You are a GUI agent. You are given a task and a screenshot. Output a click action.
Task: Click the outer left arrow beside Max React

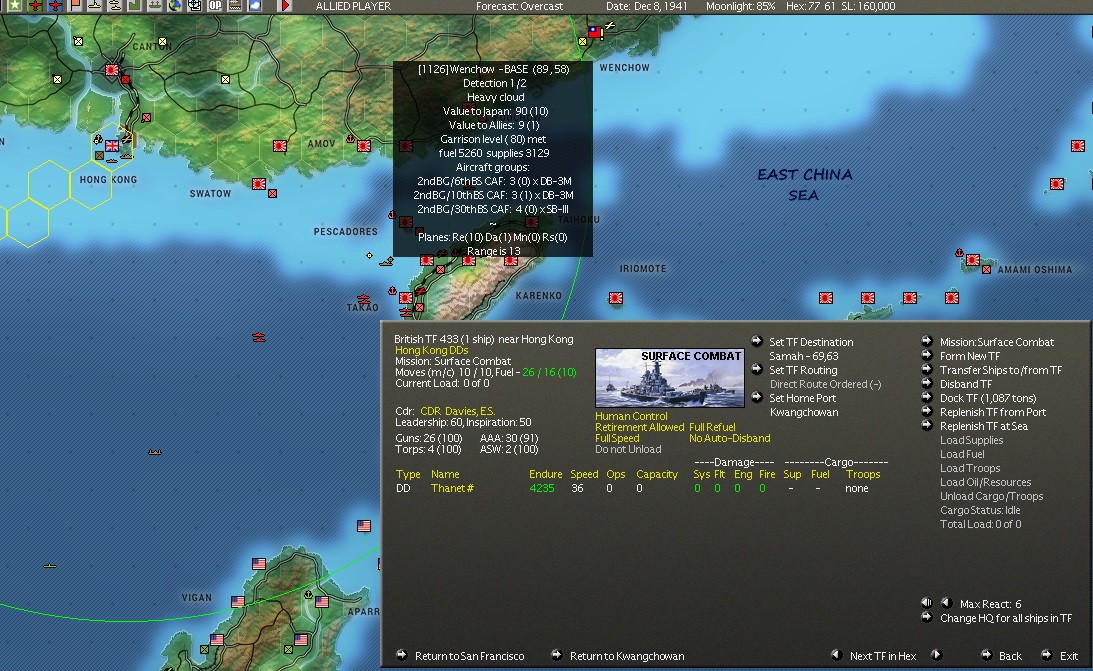tap(926, 603)
